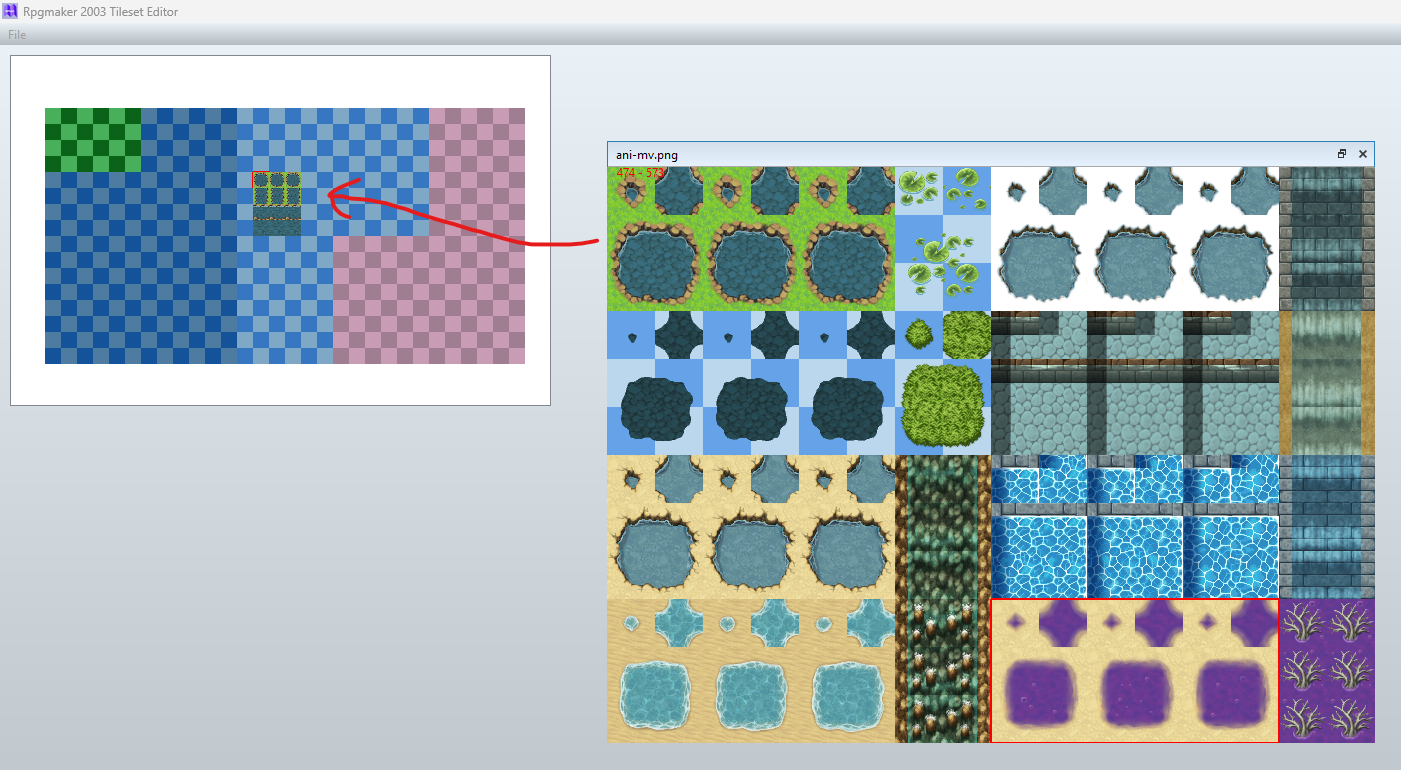Select the mossy cliff waterfall tile
The height and width of the screenshot is (770, 1401).
(943, 527)
